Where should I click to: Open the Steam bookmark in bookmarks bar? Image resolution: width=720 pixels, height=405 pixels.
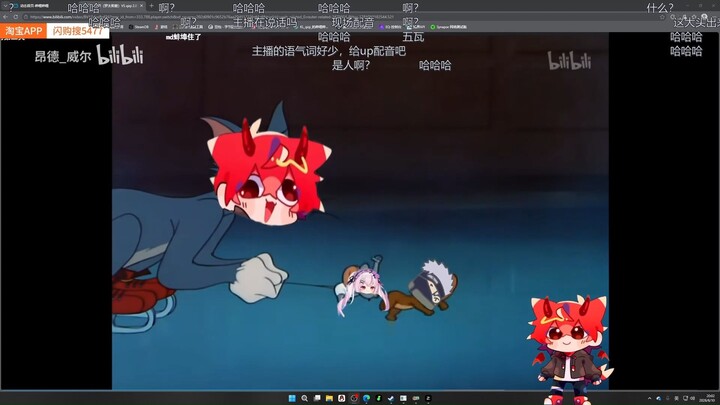point(139,27)
